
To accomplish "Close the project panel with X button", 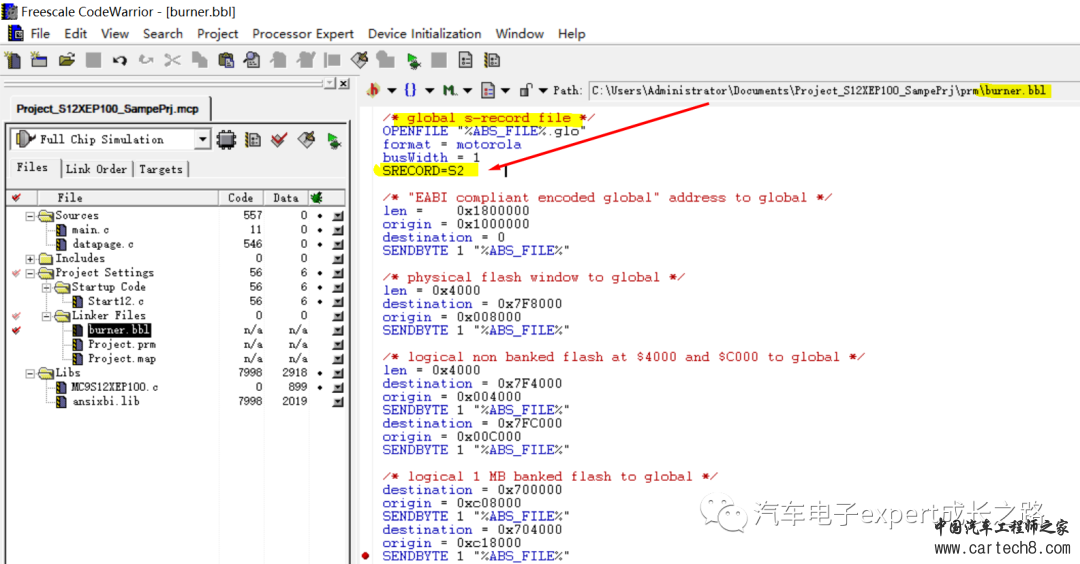I will (344, 83).
